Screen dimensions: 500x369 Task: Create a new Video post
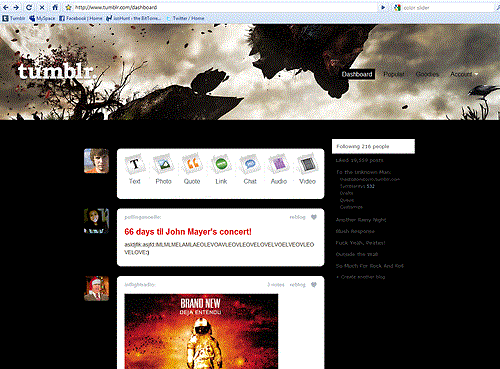pos(307,169)
